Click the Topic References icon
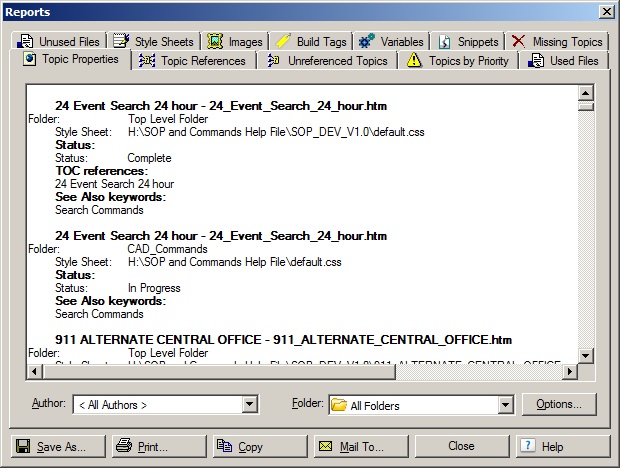Viewport: 620px width, 468px height. 147,60
